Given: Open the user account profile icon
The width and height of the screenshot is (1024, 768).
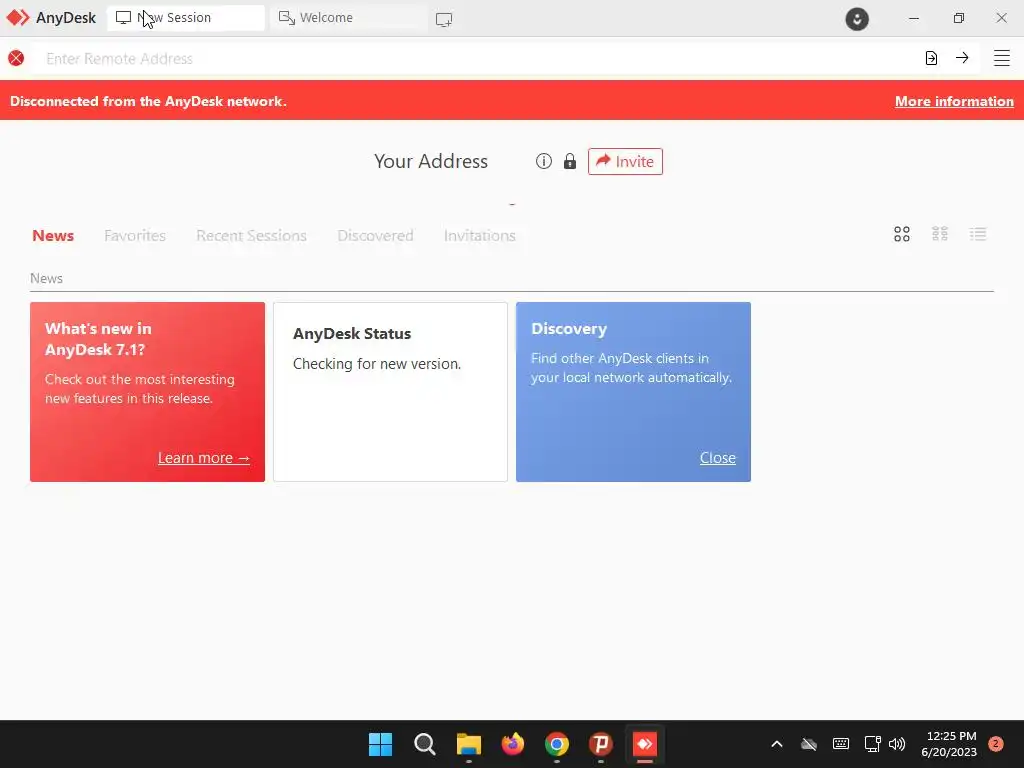Looking at the screenshot, I should pos(857,18).
